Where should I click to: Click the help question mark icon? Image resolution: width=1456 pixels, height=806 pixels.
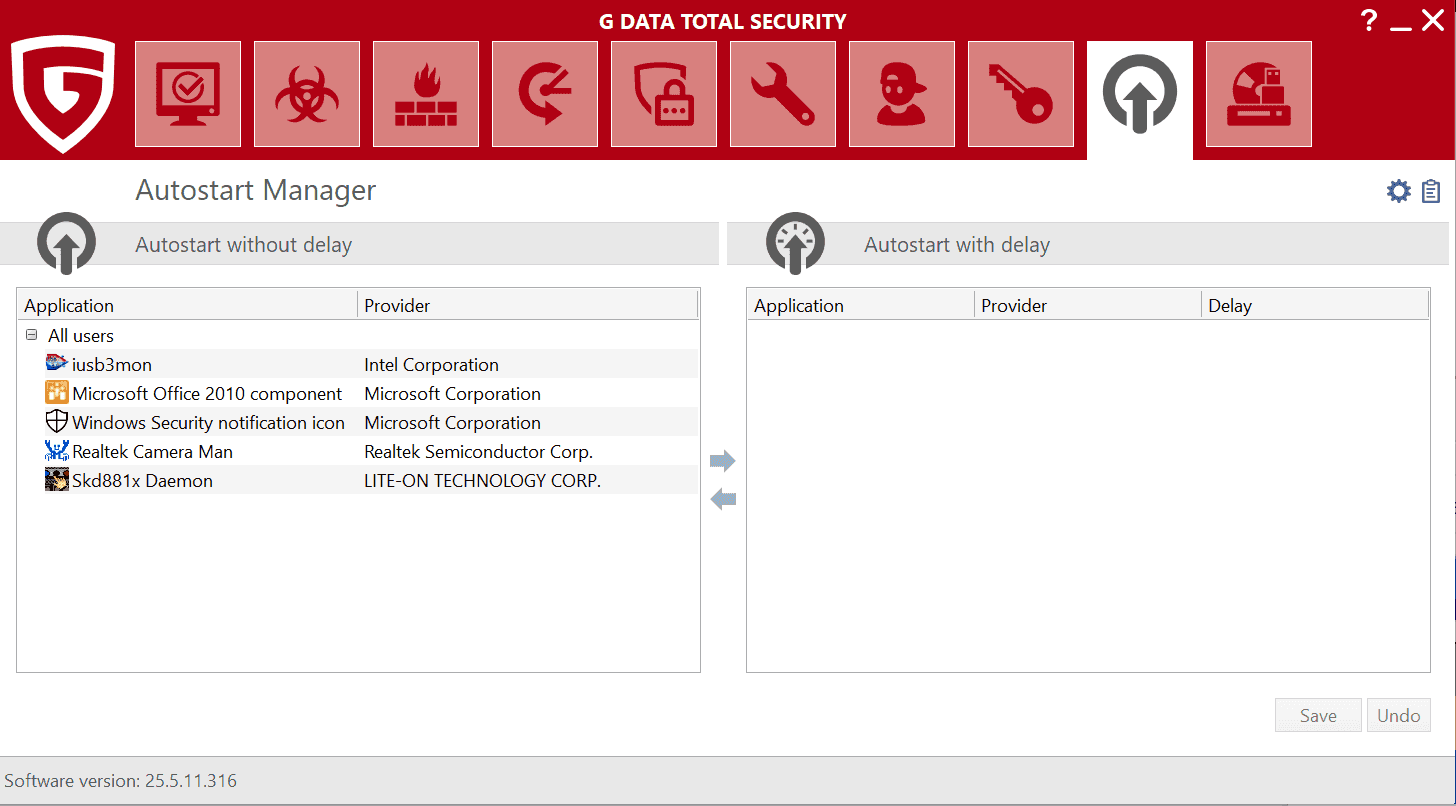tap(1368, 20)
